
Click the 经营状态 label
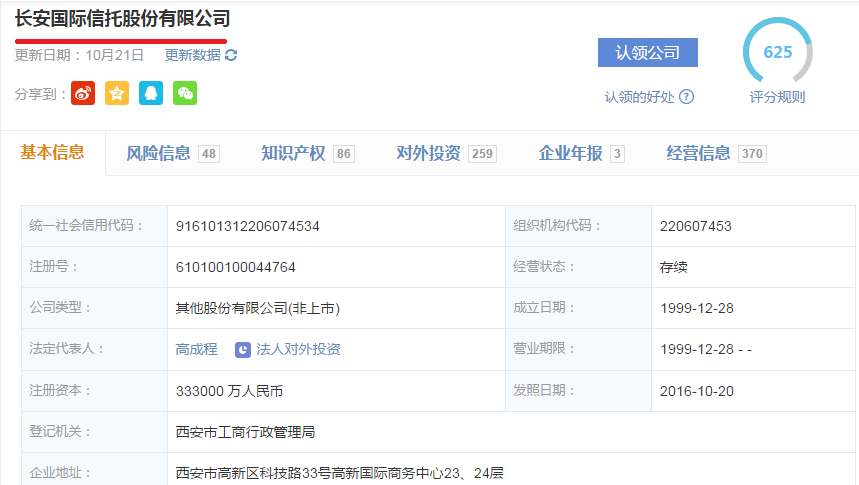(543, 267)
